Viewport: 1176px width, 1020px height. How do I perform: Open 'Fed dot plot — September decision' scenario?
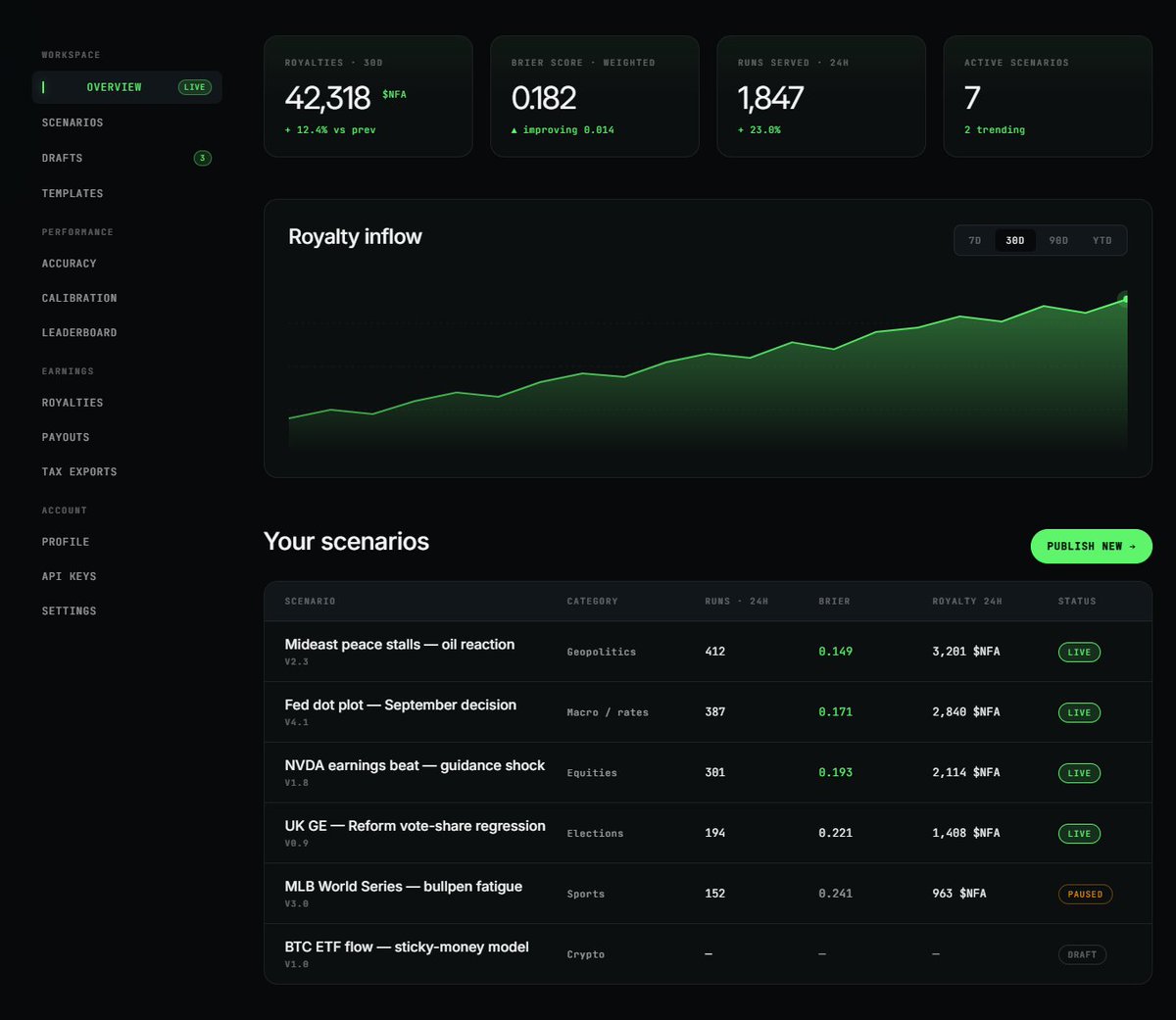pyautogui.click(x=401, y=705)
